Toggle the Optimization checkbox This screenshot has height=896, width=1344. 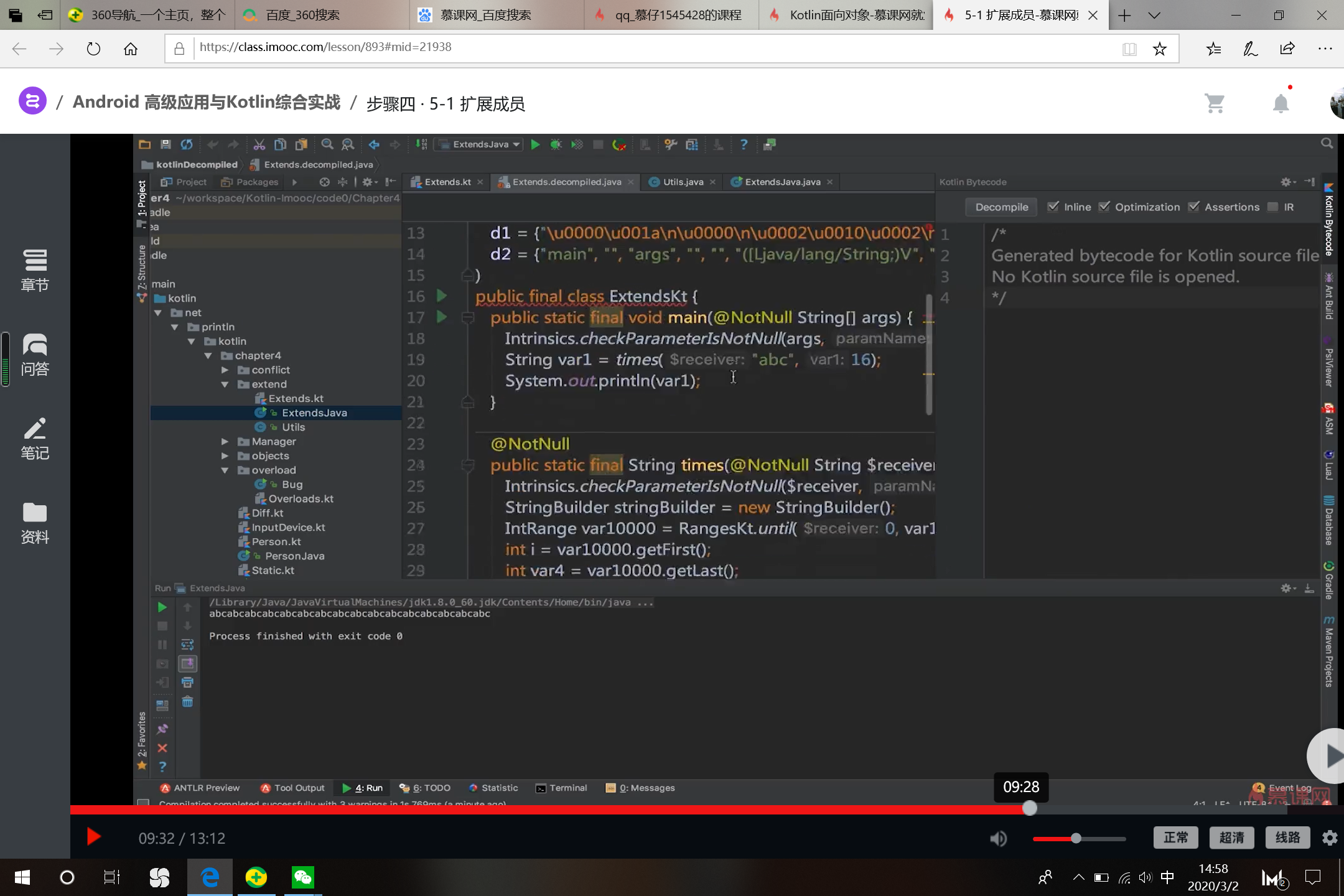click(1104, 207)
